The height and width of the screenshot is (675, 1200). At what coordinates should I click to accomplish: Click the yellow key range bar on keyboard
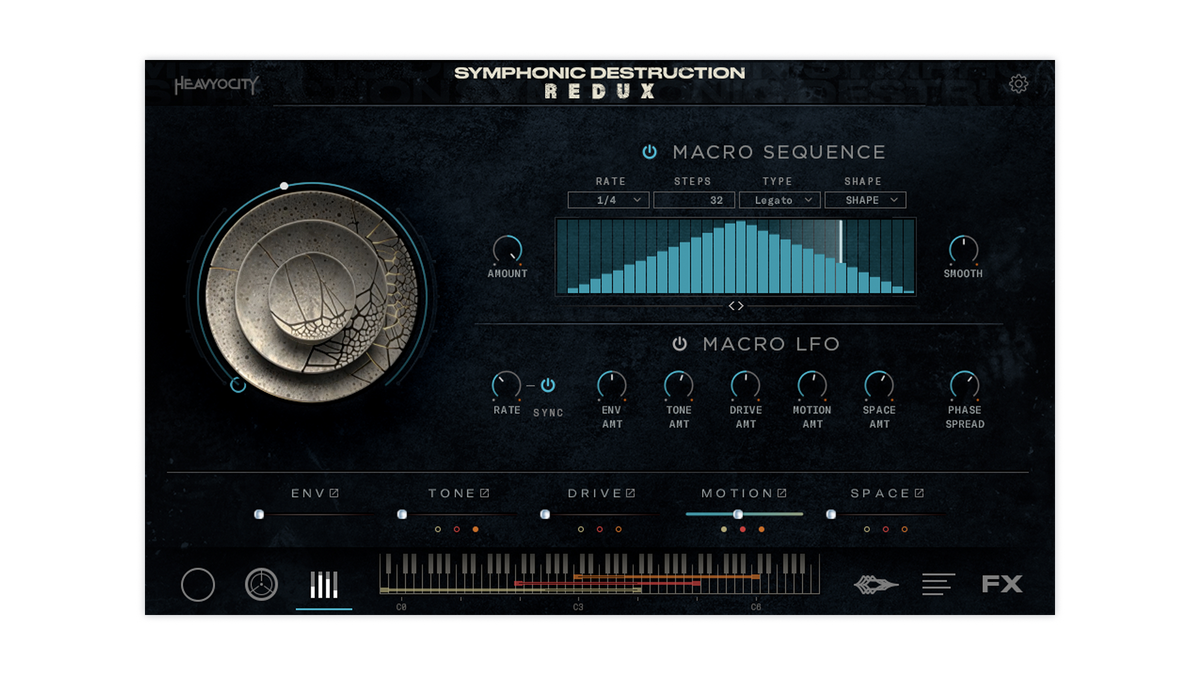(510, 590)
